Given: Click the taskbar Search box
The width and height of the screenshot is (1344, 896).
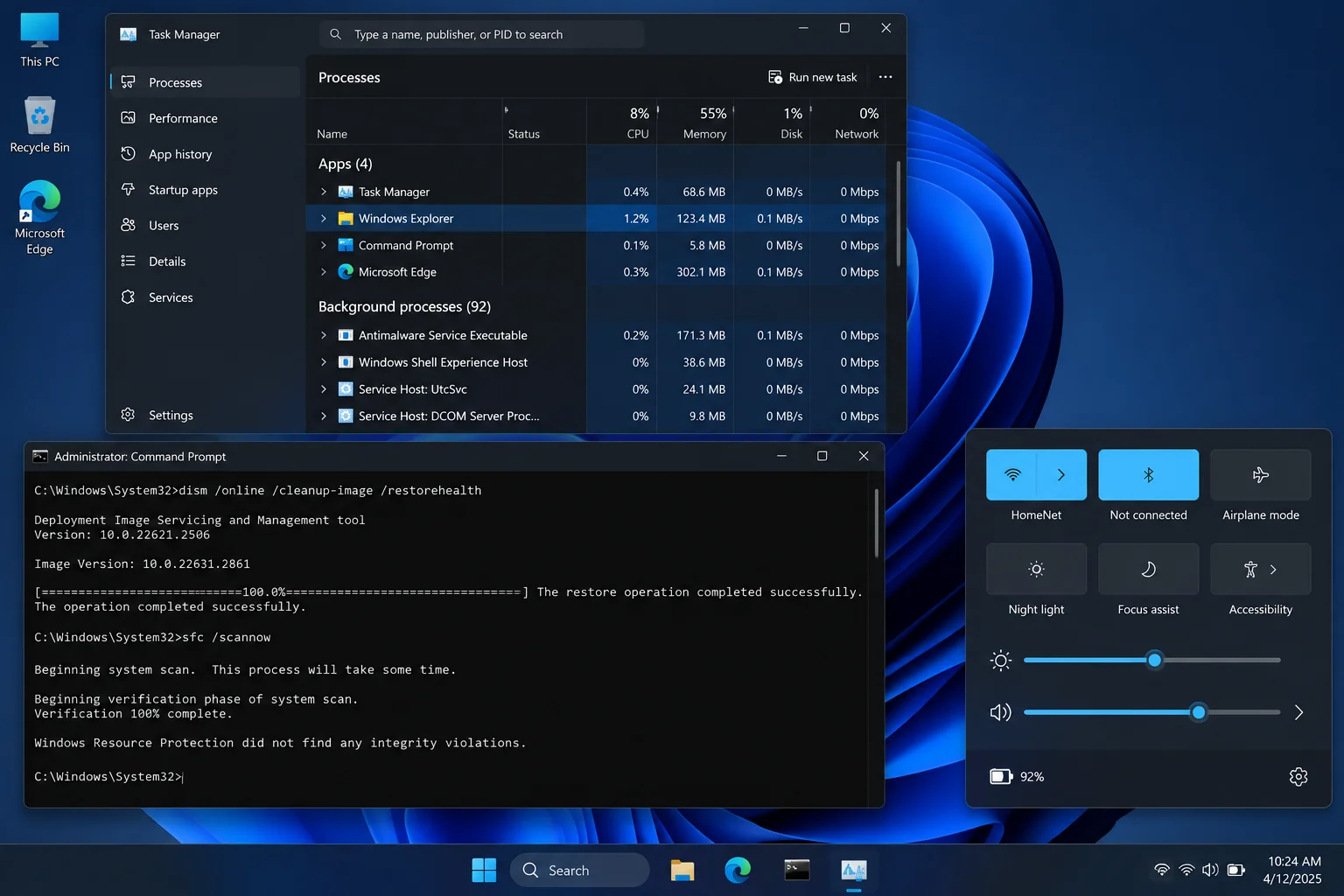Looking at the screenshot, I should [579, 870].
